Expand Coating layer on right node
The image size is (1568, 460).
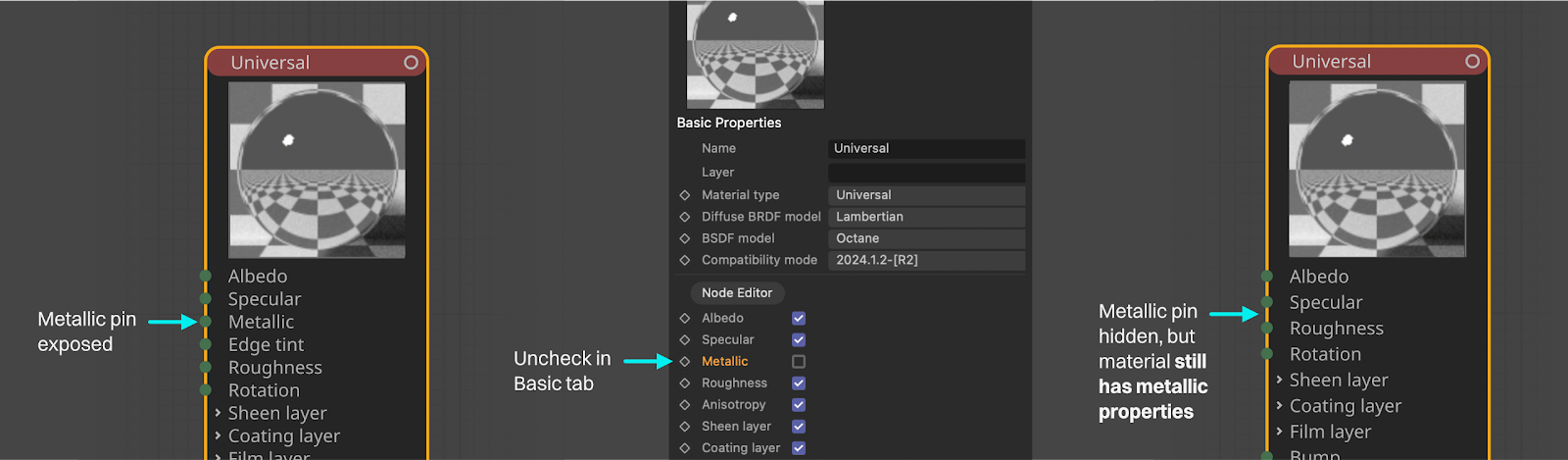(1279, 405)
